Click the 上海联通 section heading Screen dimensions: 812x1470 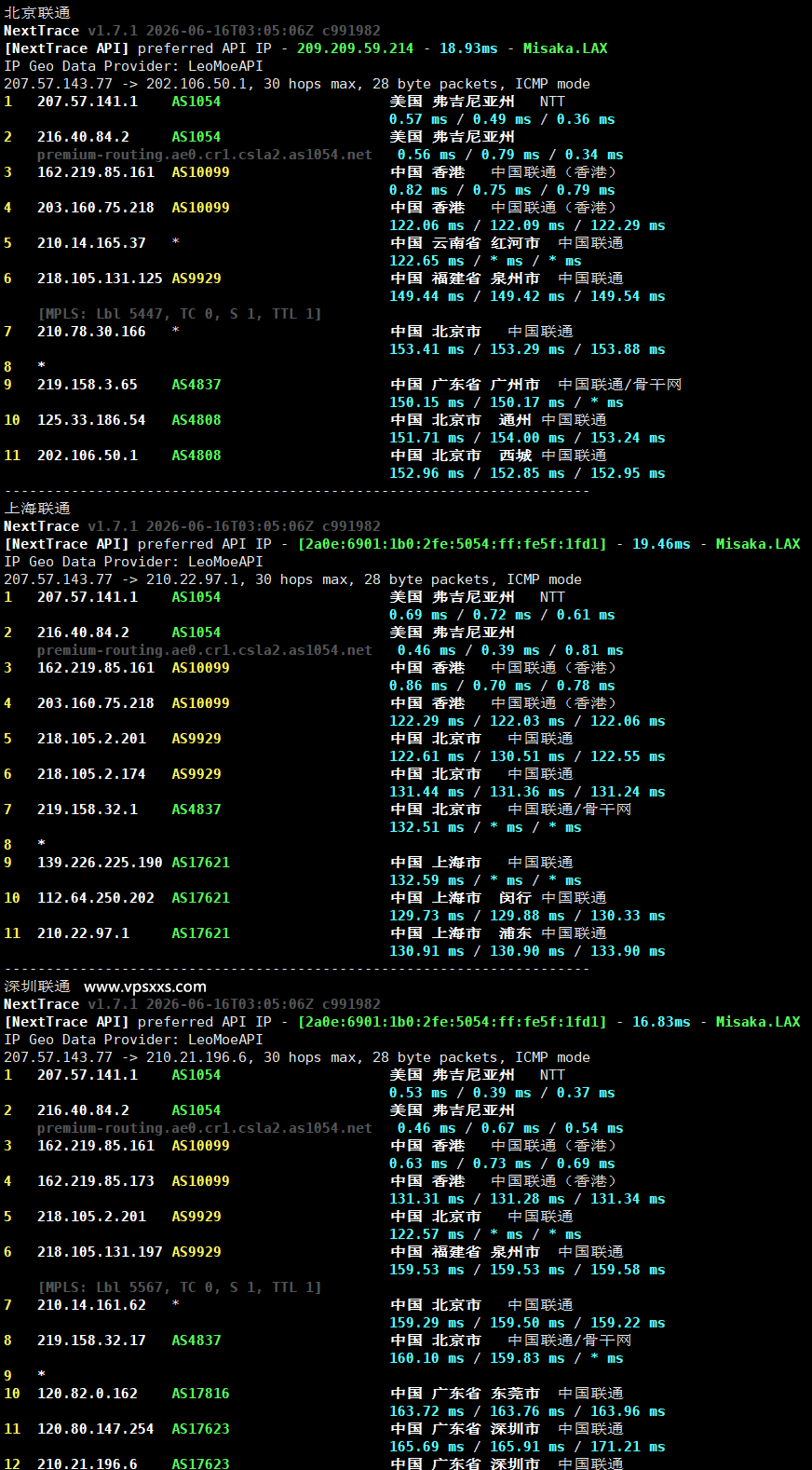[x=37, y=509]
